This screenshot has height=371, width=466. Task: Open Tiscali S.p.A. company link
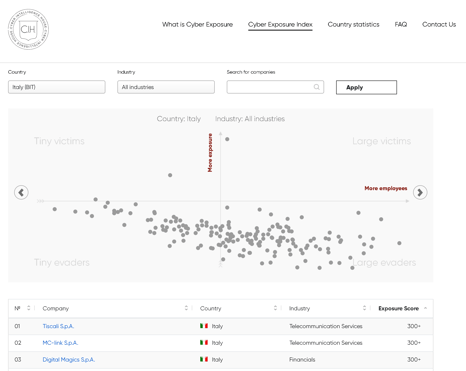click(58, 326)
